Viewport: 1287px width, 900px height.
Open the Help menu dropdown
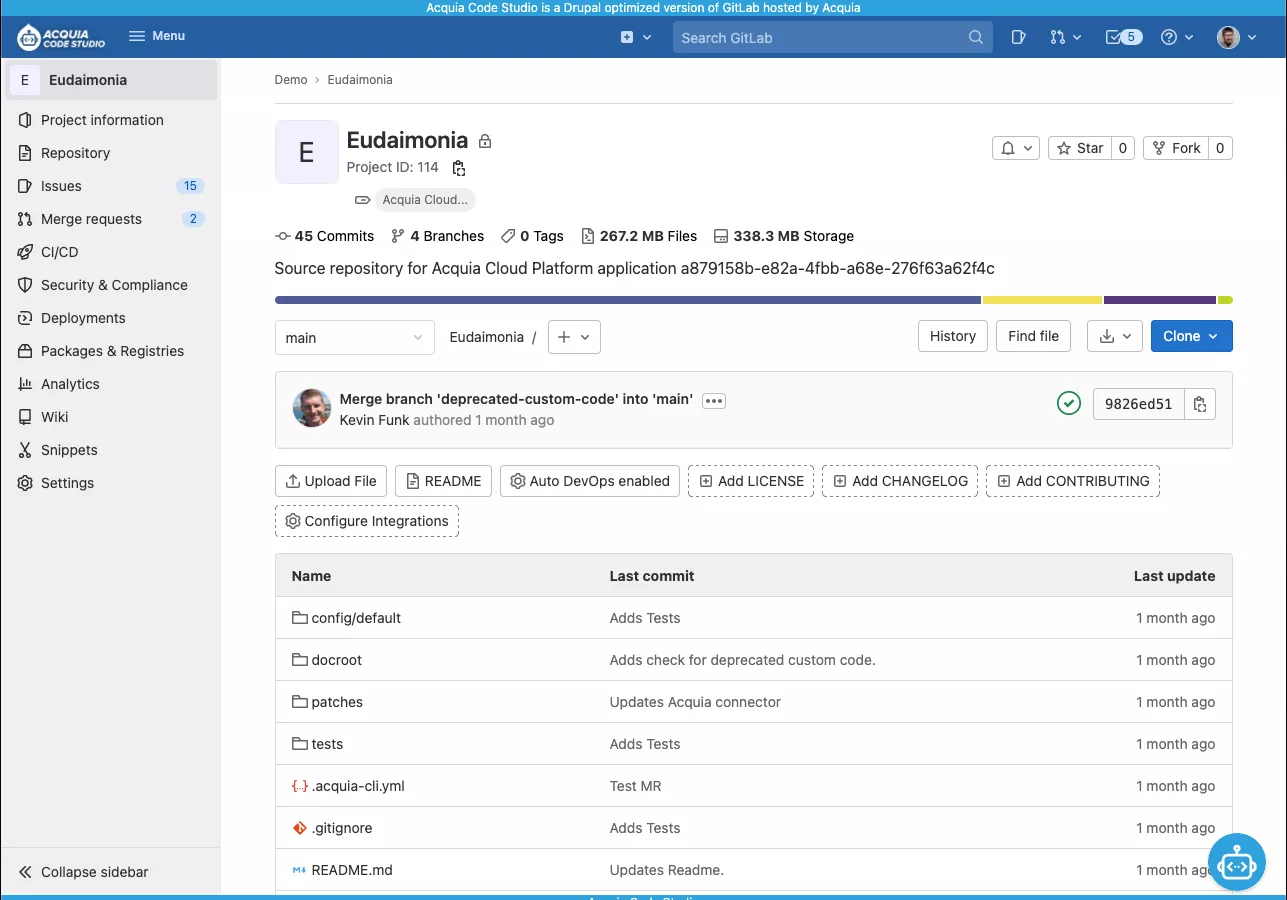tap(1177, 37)
